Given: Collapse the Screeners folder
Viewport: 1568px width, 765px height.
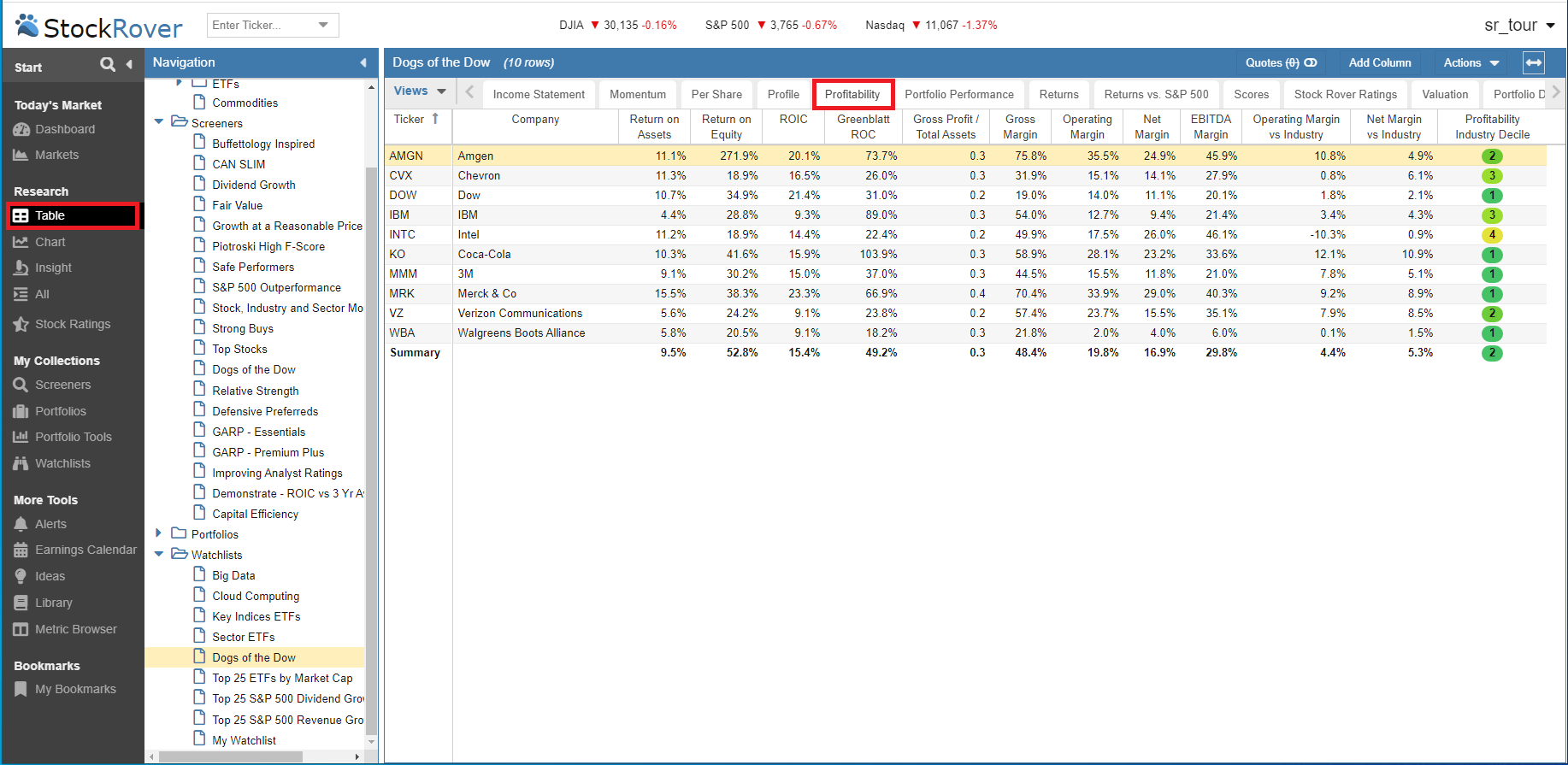Looking at the screenshot, I should pyautogui.click(x=159, y=122).
